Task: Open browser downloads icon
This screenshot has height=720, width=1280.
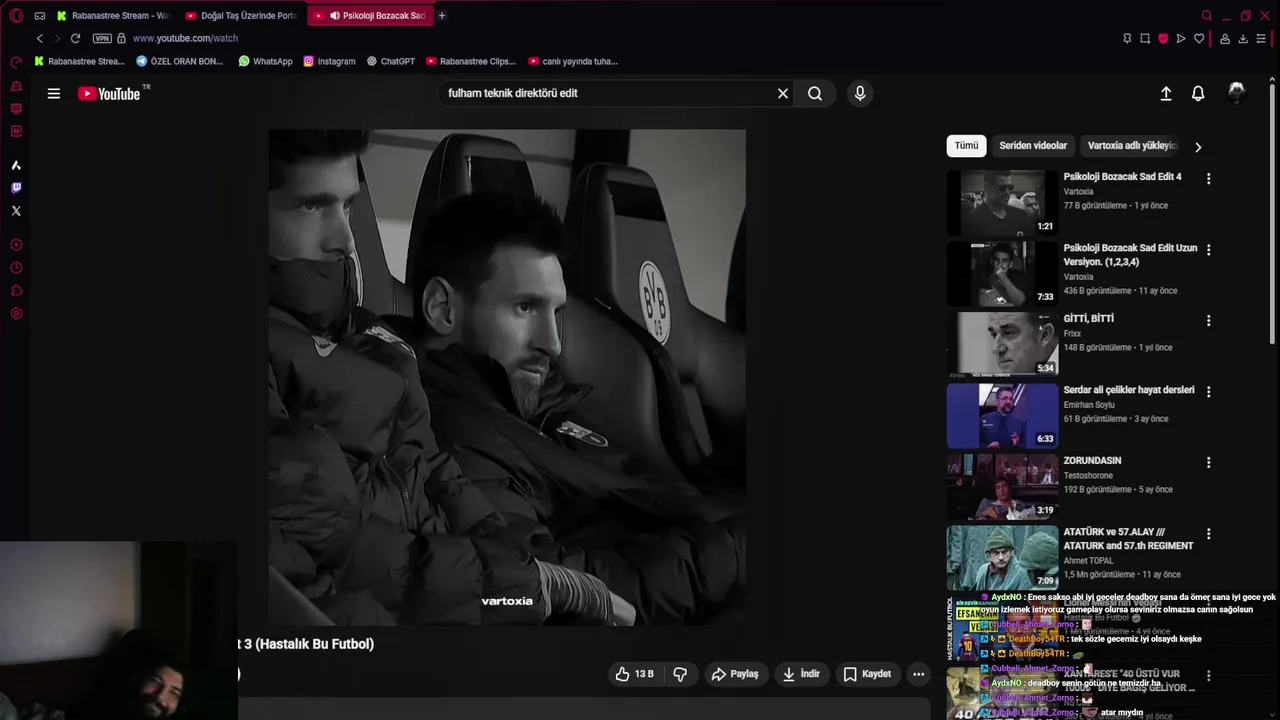Action: [x=1243, y=38]
